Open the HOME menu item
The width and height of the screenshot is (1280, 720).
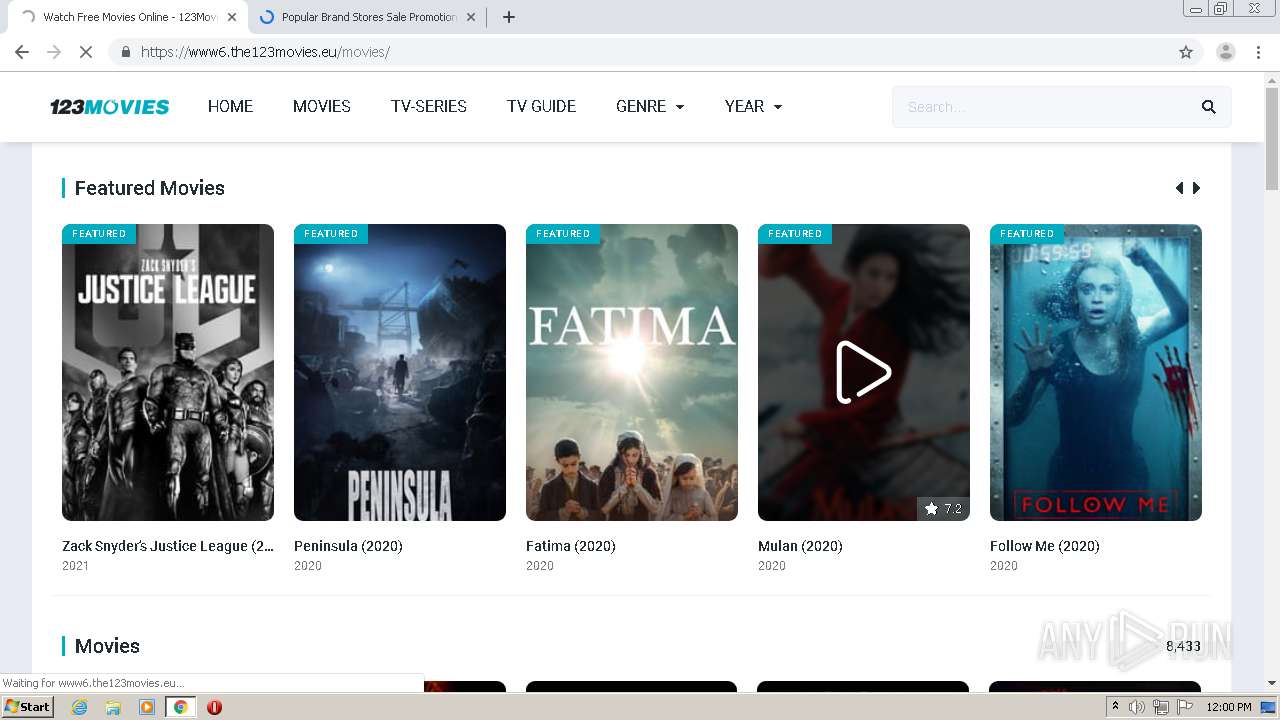[x=230, y=106]
